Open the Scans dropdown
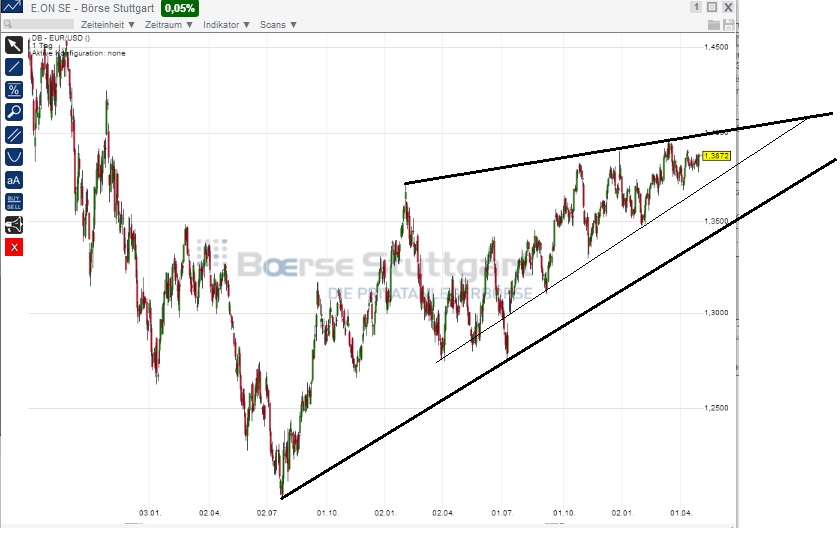Image resolution: width=840 pixels, height=535 pixels. tap(278, 25)
